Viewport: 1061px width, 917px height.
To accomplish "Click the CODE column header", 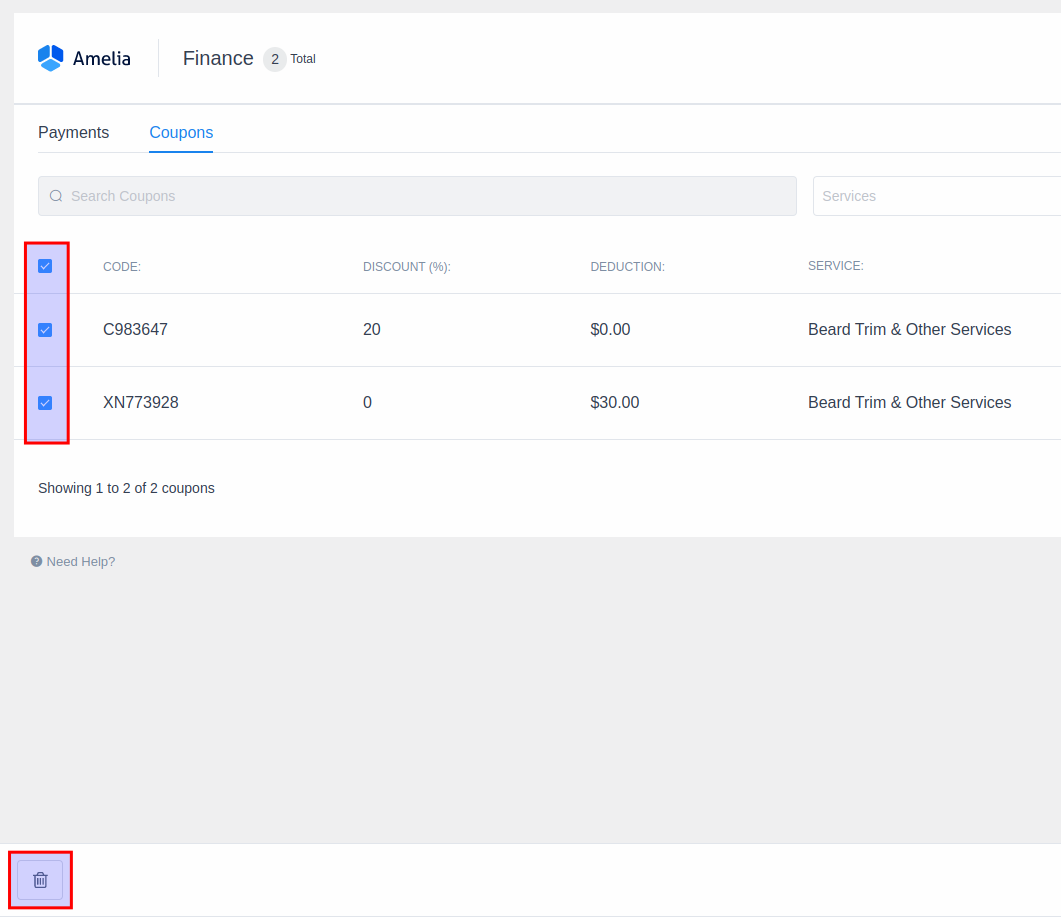I will 122,267.
